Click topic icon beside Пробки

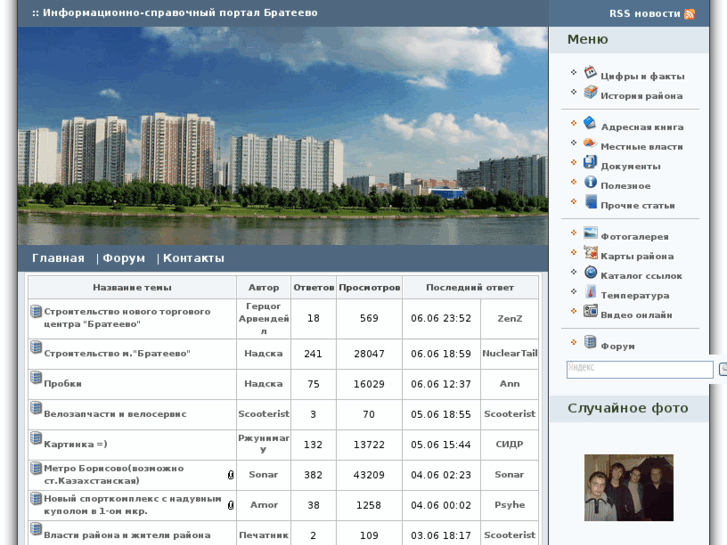click(36, 378)
